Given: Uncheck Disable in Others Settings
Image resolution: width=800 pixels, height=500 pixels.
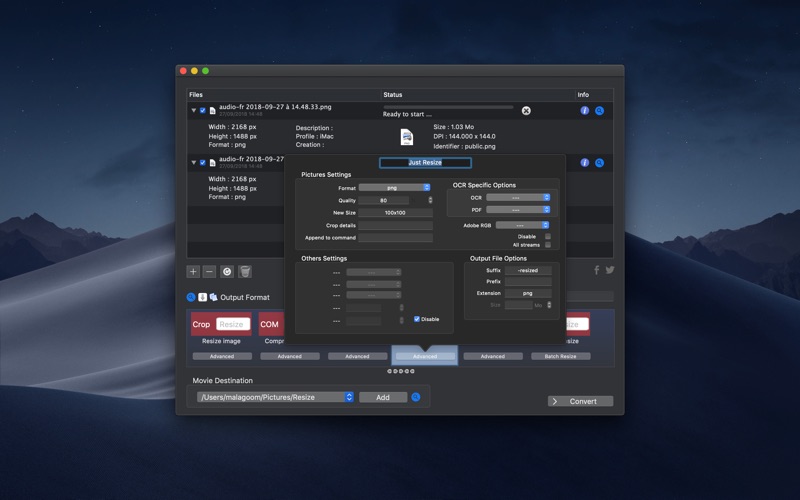Looking at the screenshot, I should [x=417, y=319].
